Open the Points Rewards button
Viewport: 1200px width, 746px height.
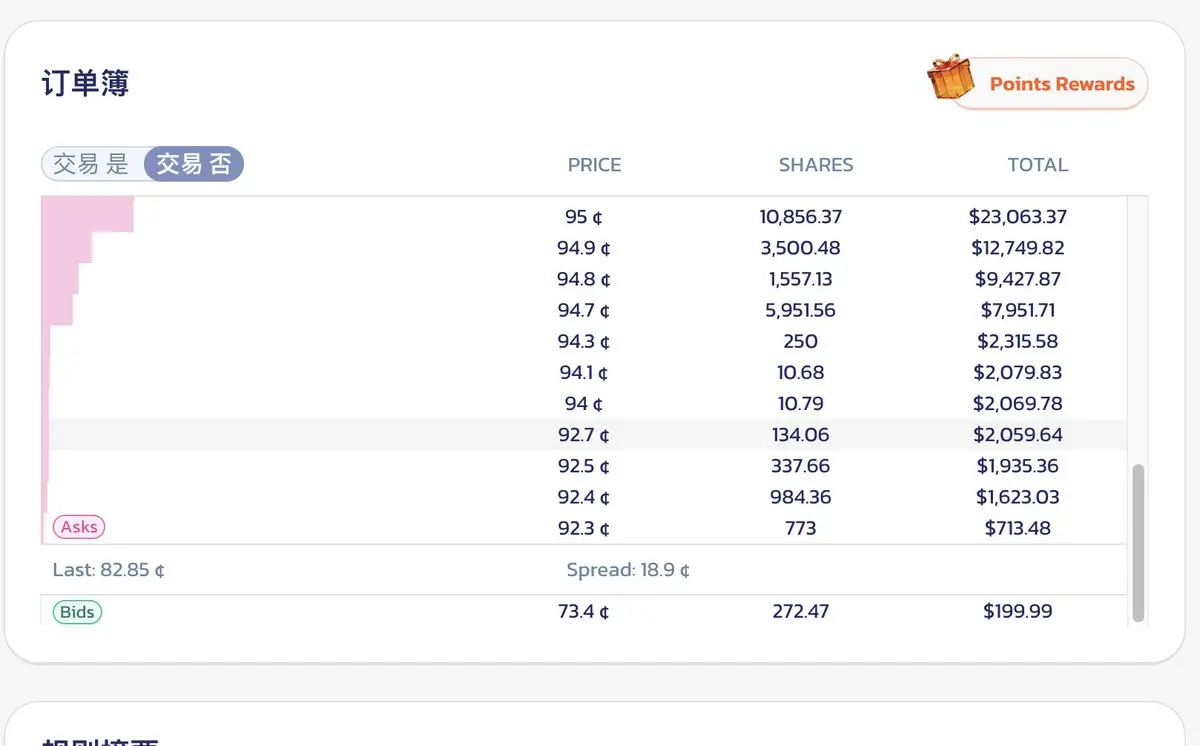(1061, 84)
